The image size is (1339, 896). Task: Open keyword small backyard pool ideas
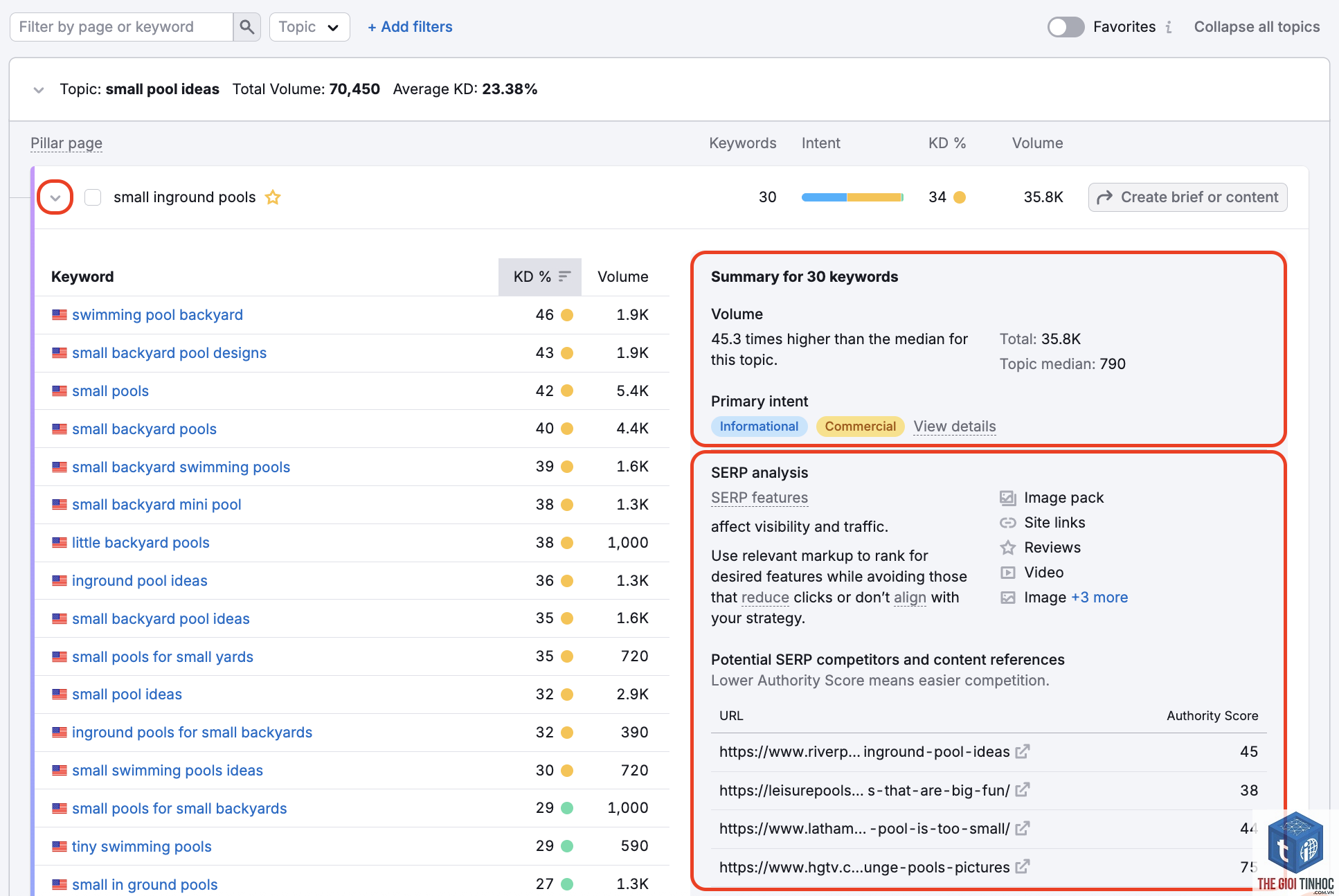(x=161, y=619)
